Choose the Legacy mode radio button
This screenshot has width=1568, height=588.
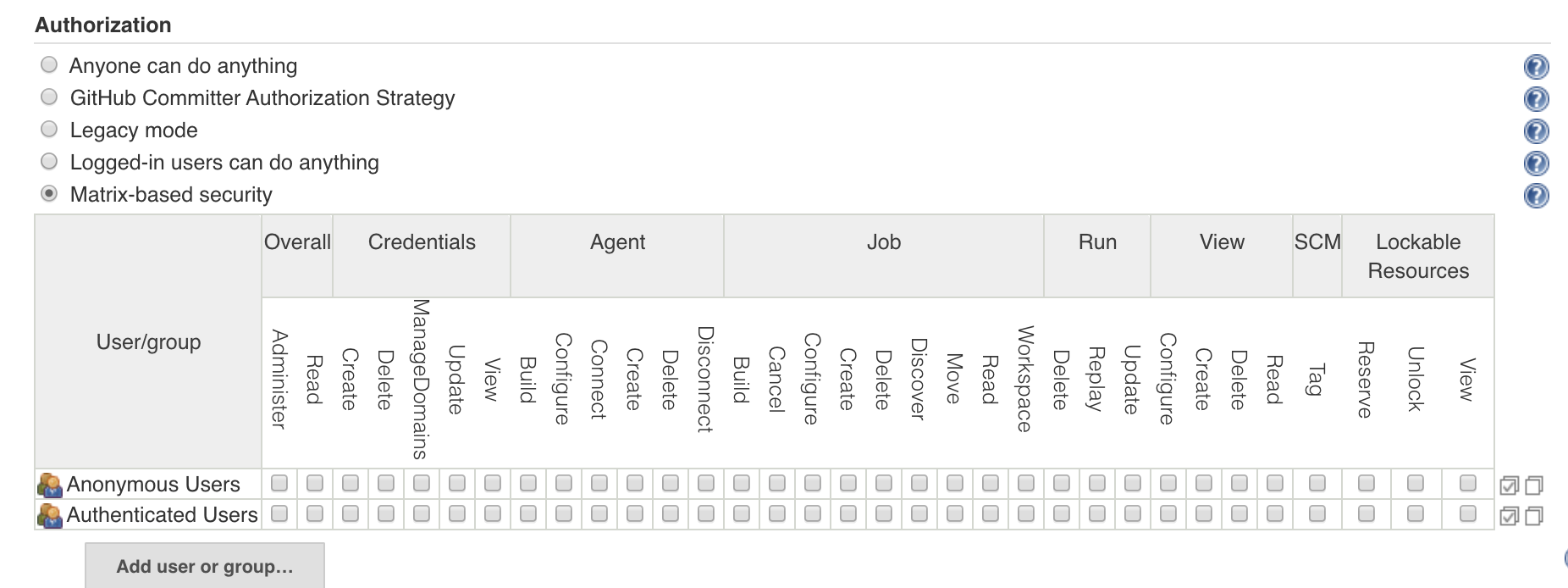click(49, 129)
